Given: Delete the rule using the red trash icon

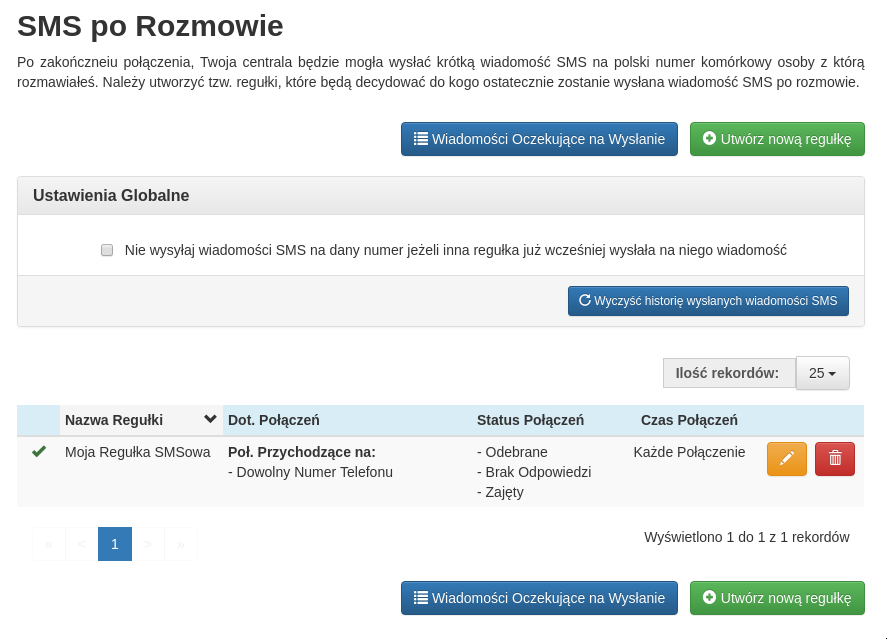Looking at the screenshot, I should point(835,459).
